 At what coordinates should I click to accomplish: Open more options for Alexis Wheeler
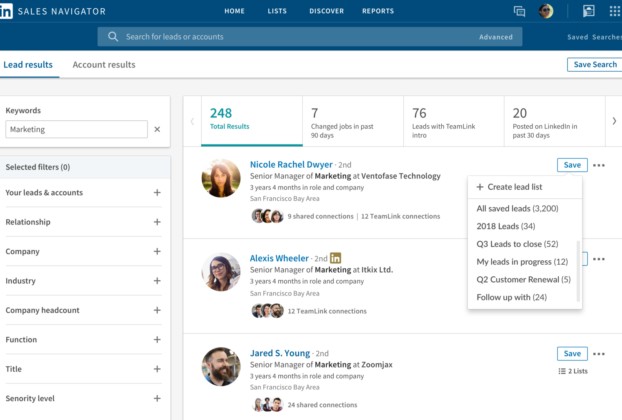(x=599, y=259)
